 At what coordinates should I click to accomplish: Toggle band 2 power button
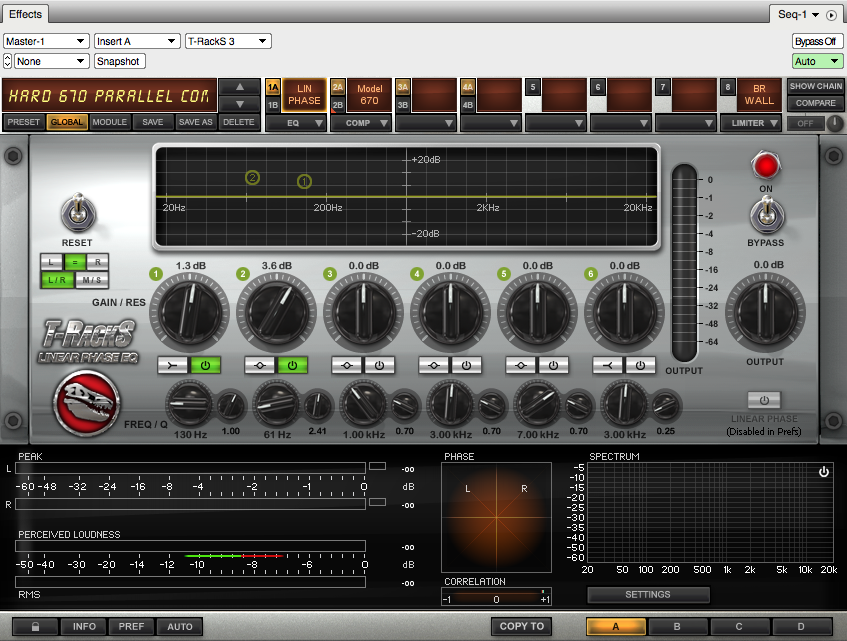click(x=292, y=366)
